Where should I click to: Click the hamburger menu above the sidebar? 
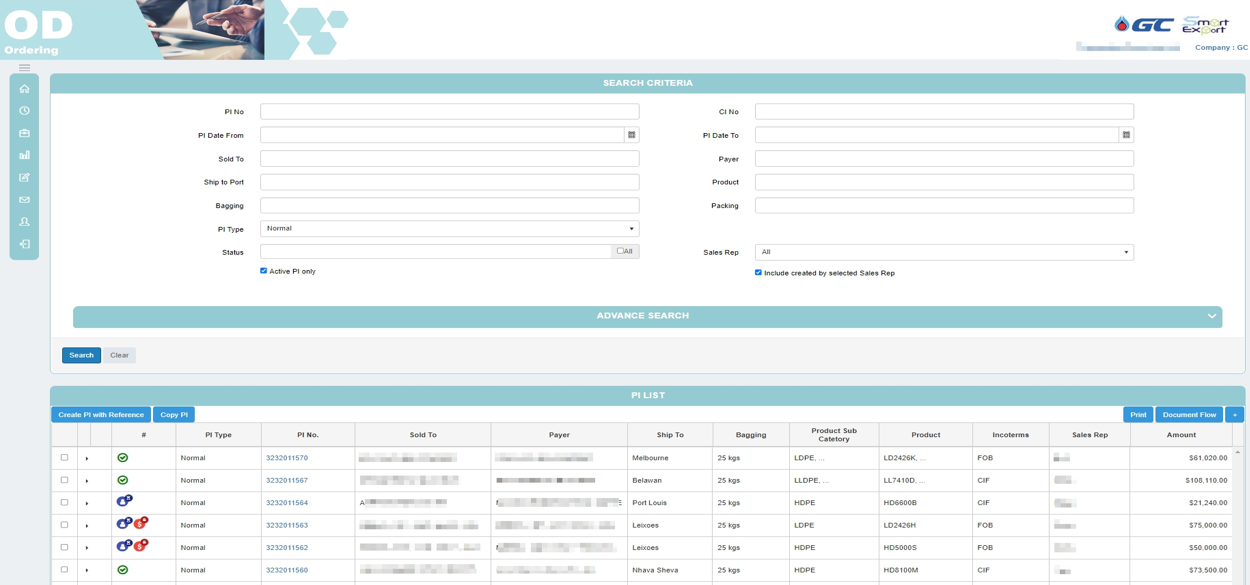[x=24, y=68]
